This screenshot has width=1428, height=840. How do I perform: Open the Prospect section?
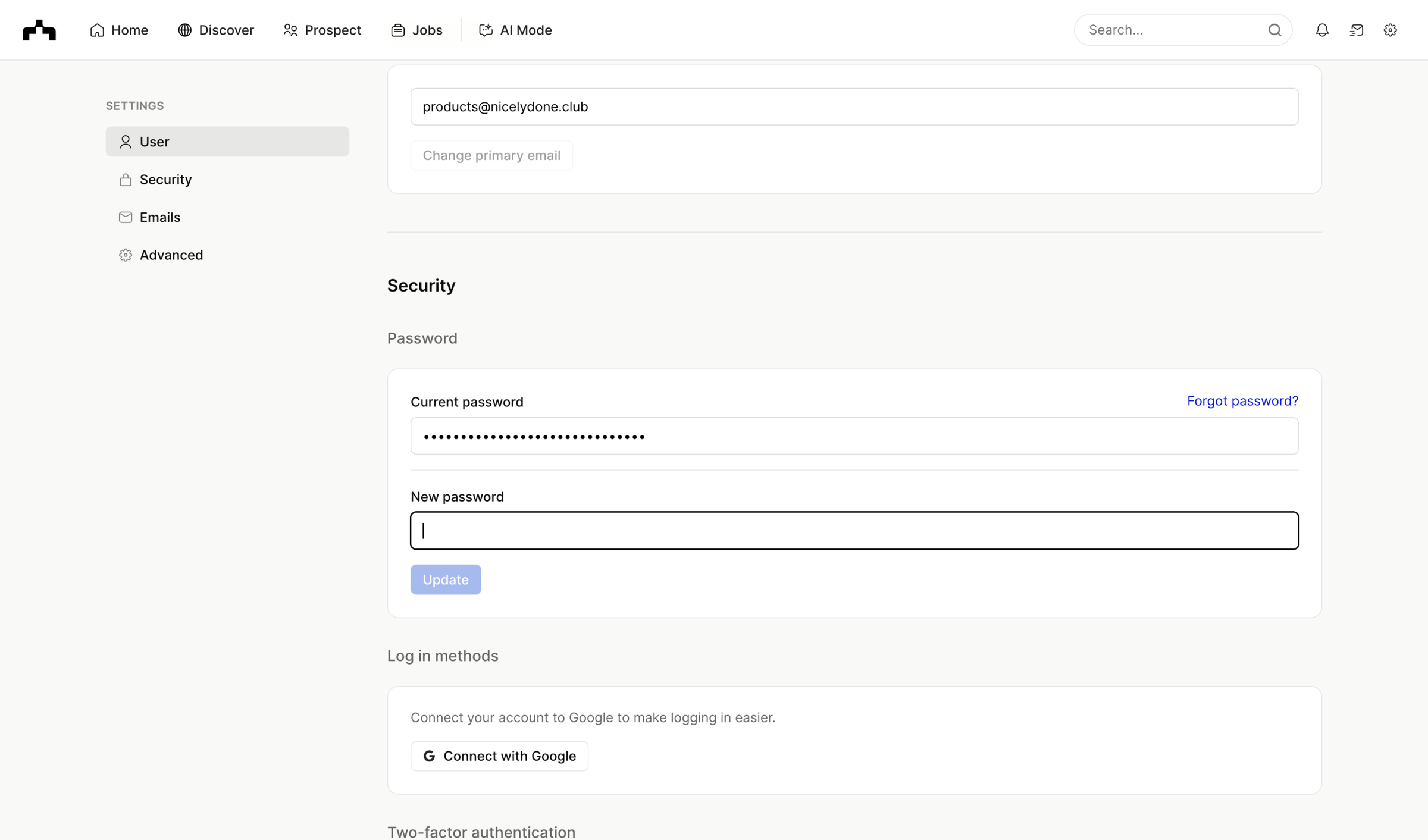(322, 30)
